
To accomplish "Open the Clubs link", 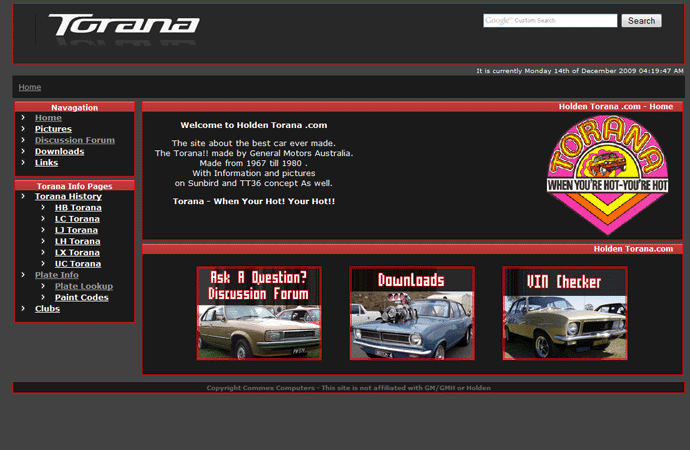I will pyautogui.click(x=47, y=309).
